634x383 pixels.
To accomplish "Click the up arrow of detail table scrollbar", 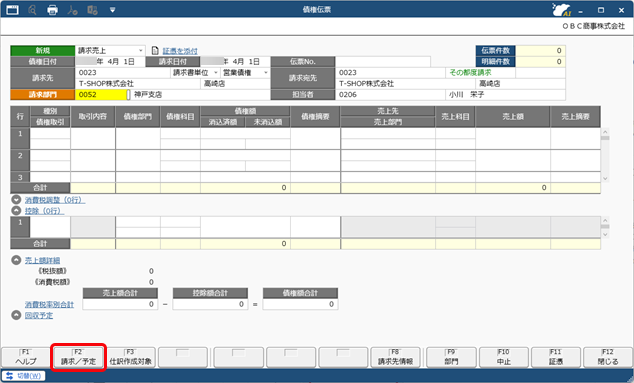I will [605, 132].
